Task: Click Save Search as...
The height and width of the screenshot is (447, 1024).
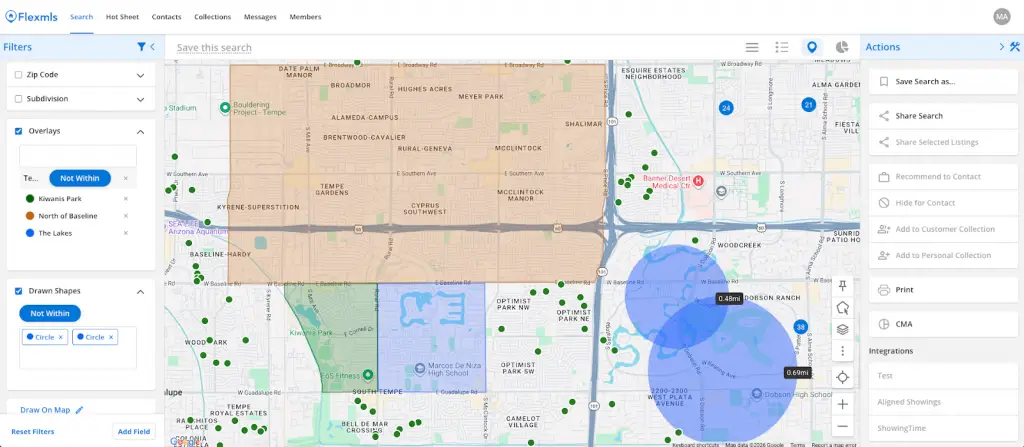Action: (x=943, y=82)
